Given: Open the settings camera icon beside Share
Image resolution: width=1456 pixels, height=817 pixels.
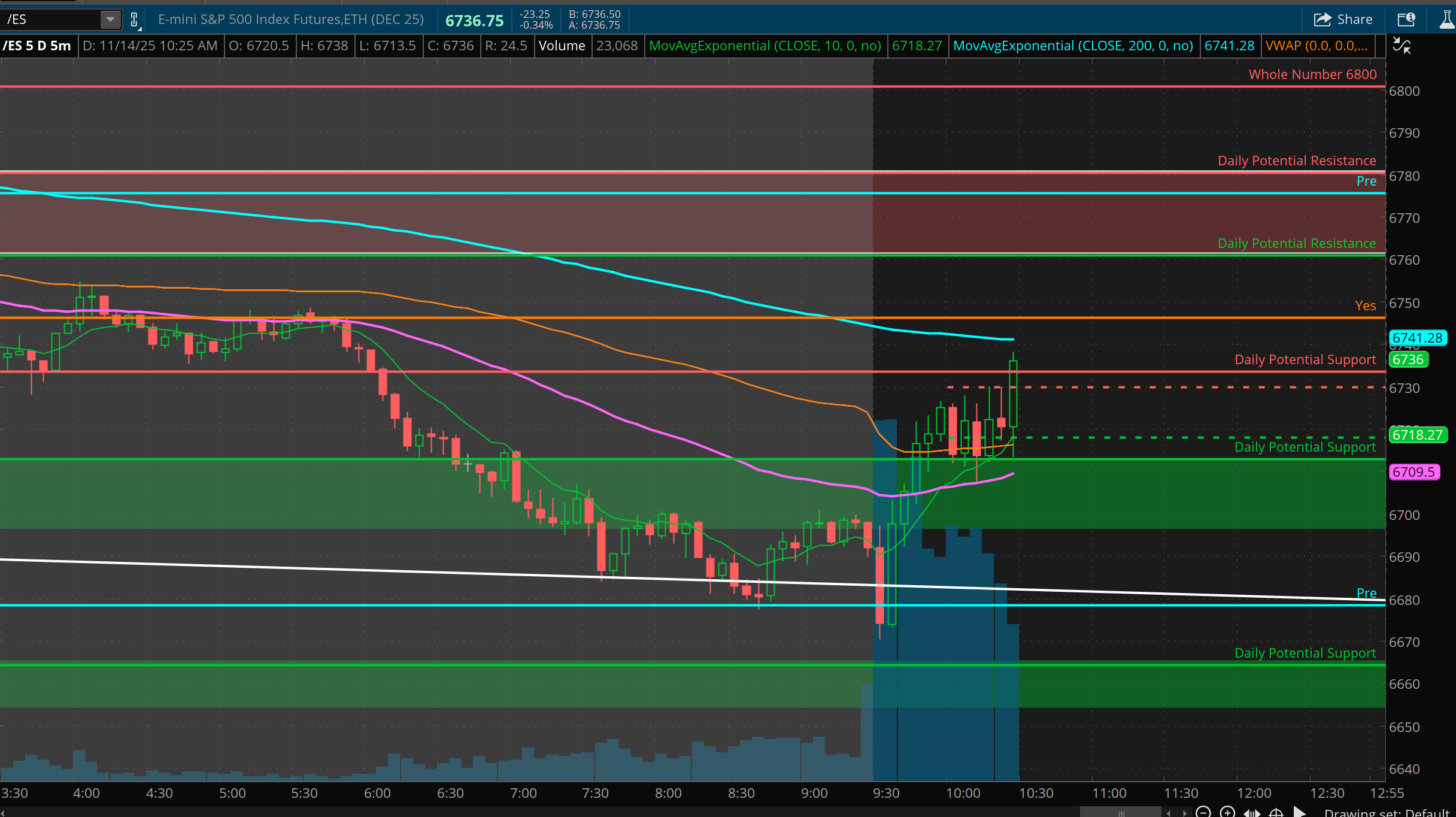Looking at the screenshot, I should tap(1406, 19).
